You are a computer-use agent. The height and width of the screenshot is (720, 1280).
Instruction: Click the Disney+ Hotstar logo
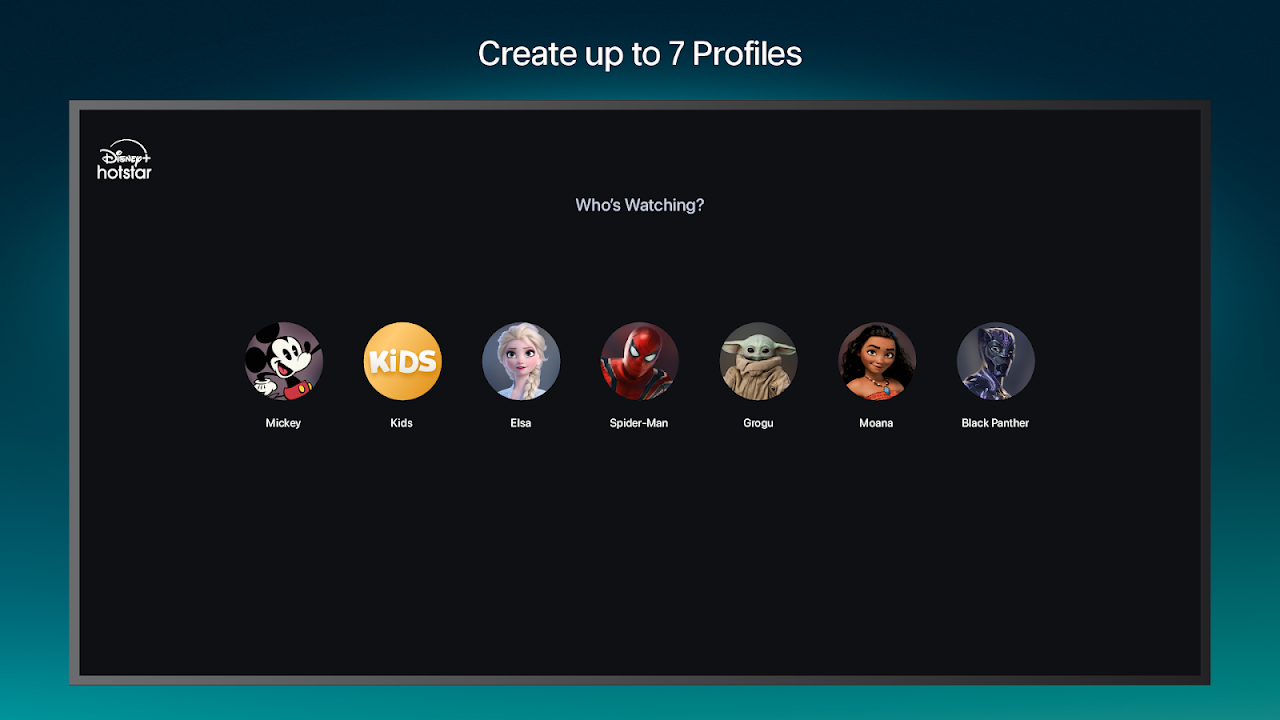(124, 160)
